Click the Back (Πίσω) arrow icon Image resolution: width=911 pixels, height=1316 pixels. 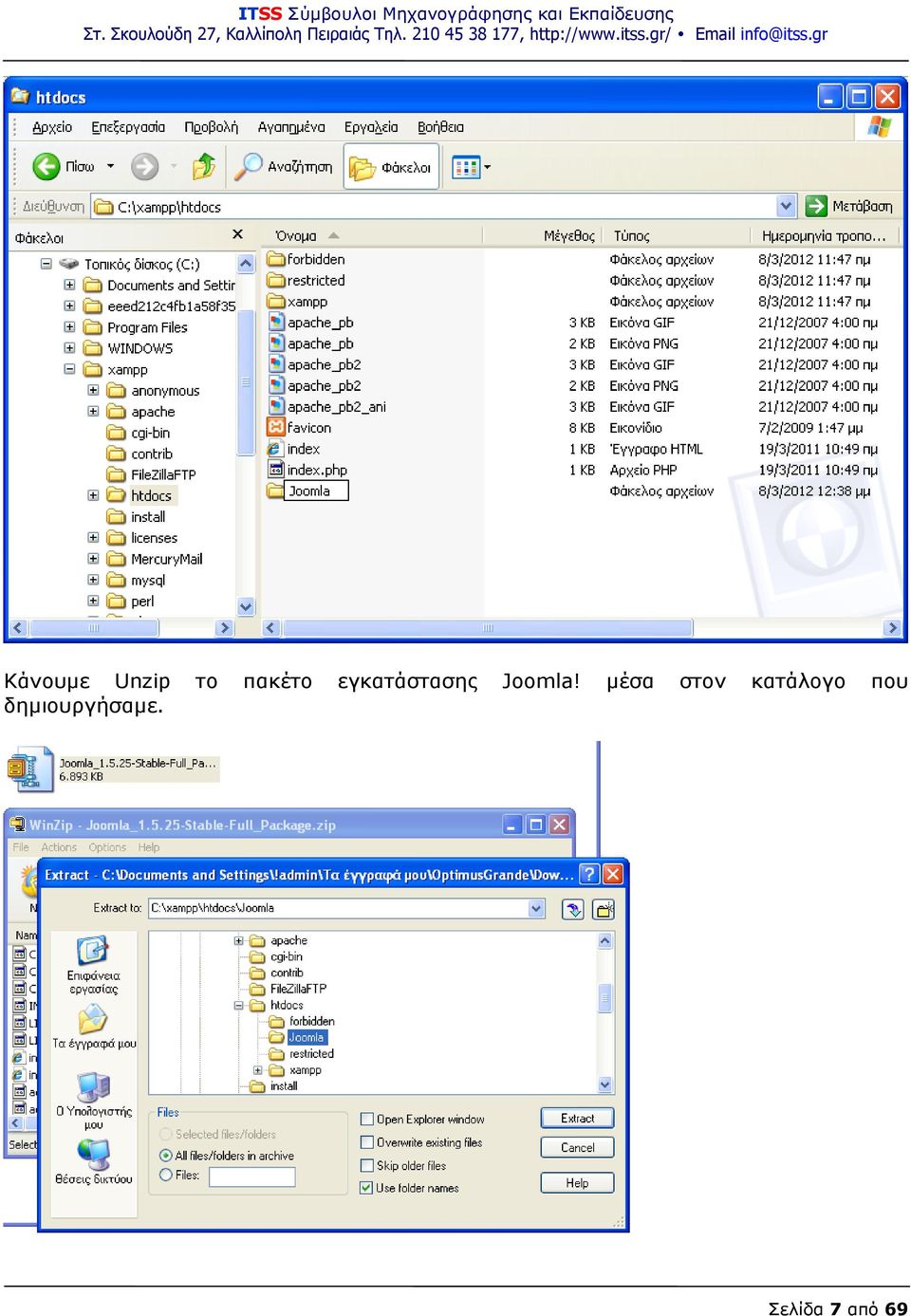[46, 167]
